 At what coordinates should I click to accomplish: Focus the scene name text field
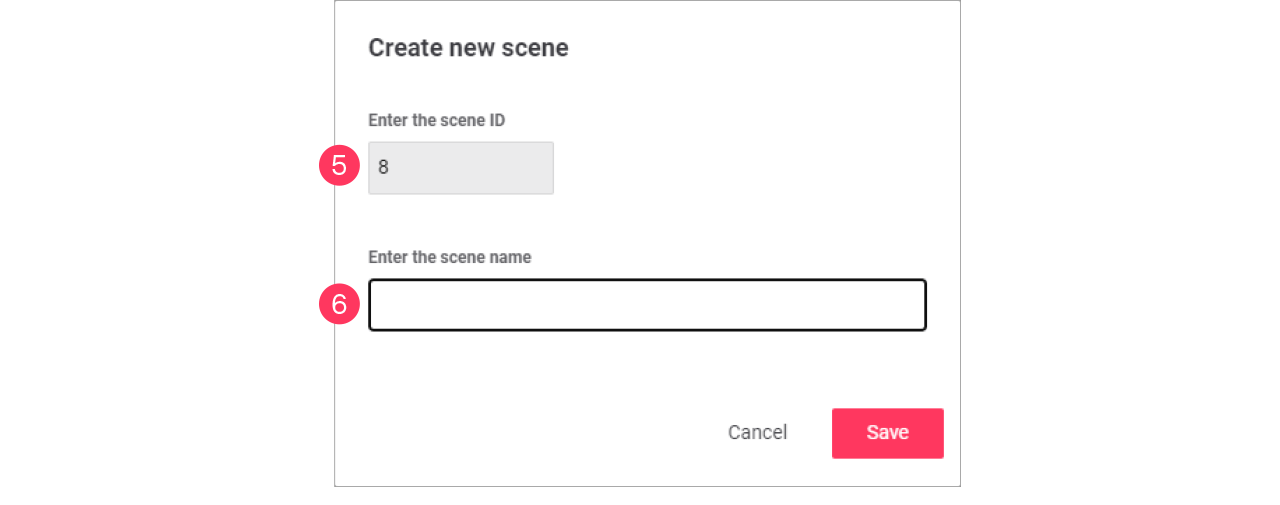click(647, 305)
